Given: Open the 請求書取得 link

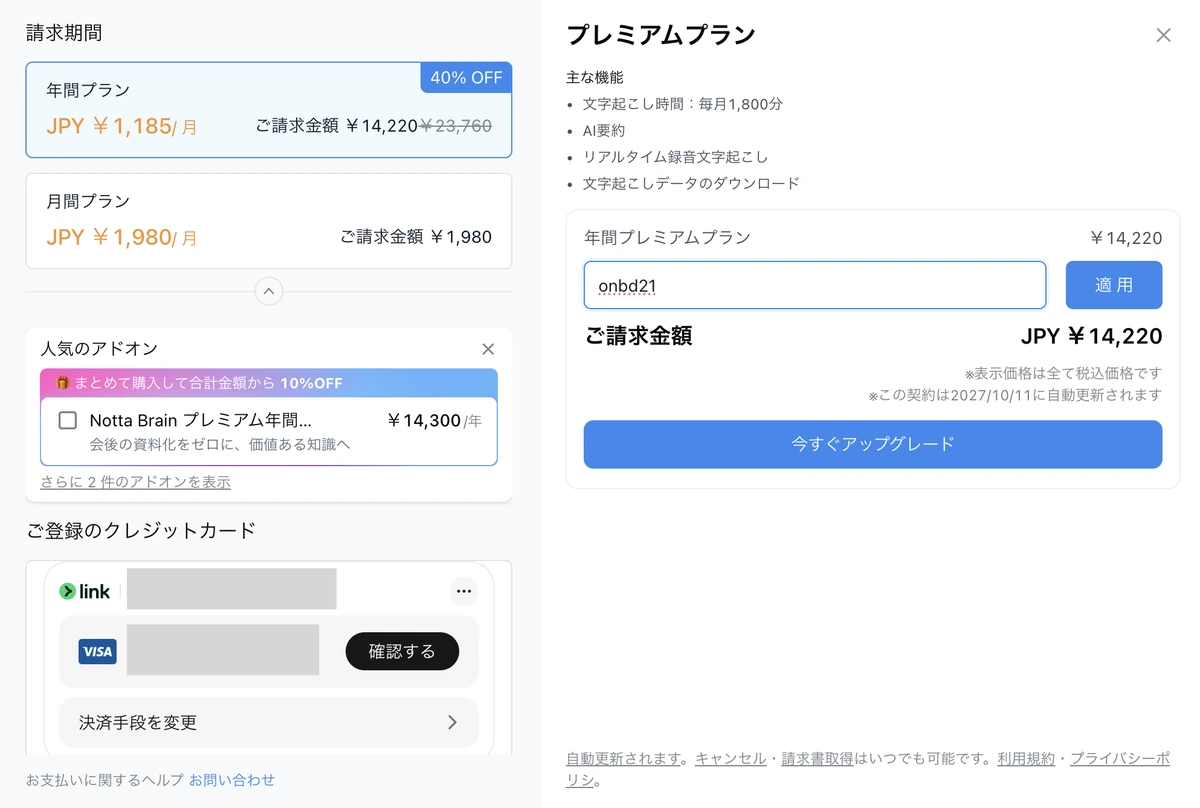Looking at the screenshot, I should 817,759.
